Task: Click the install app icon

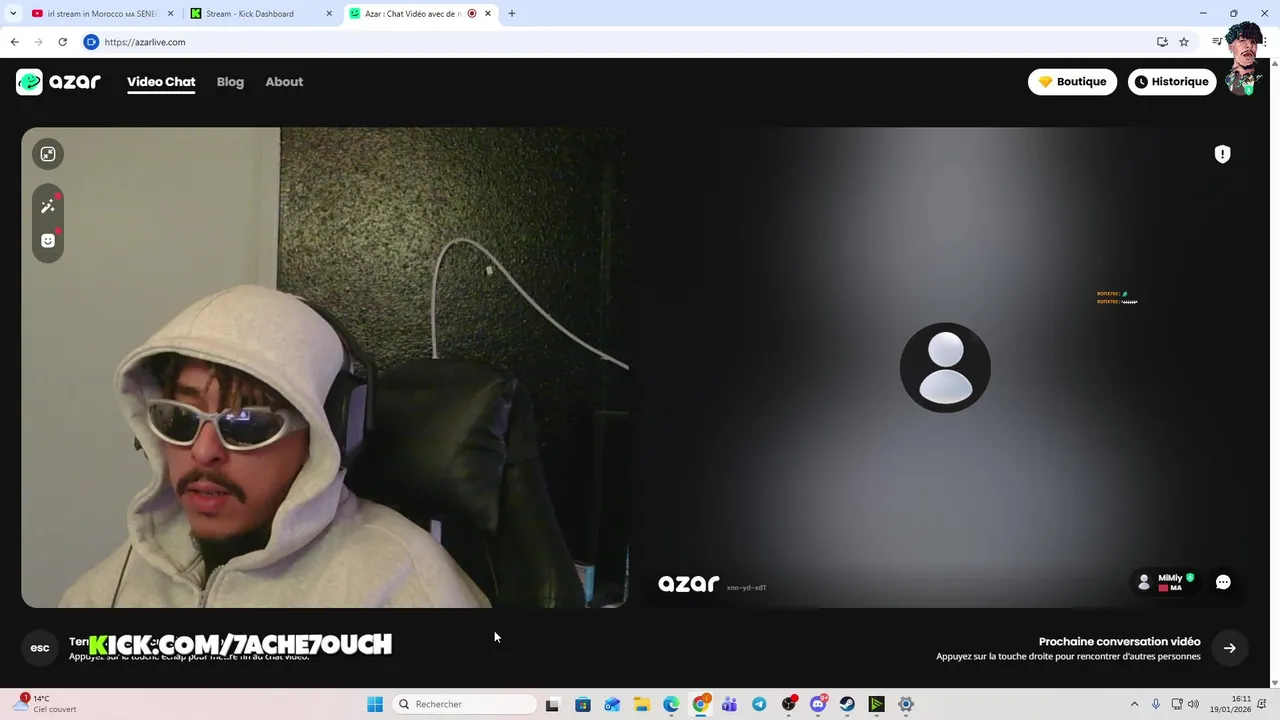Action: 1162,42
